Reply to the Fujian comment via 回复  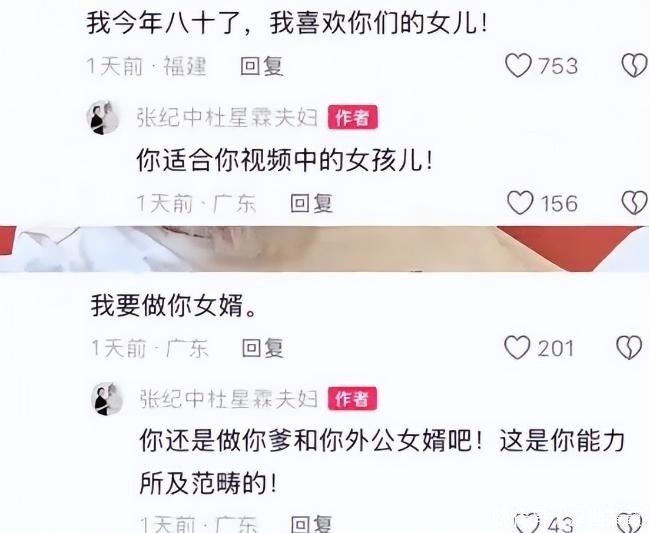pyautogui.click(x=262, y=66)
